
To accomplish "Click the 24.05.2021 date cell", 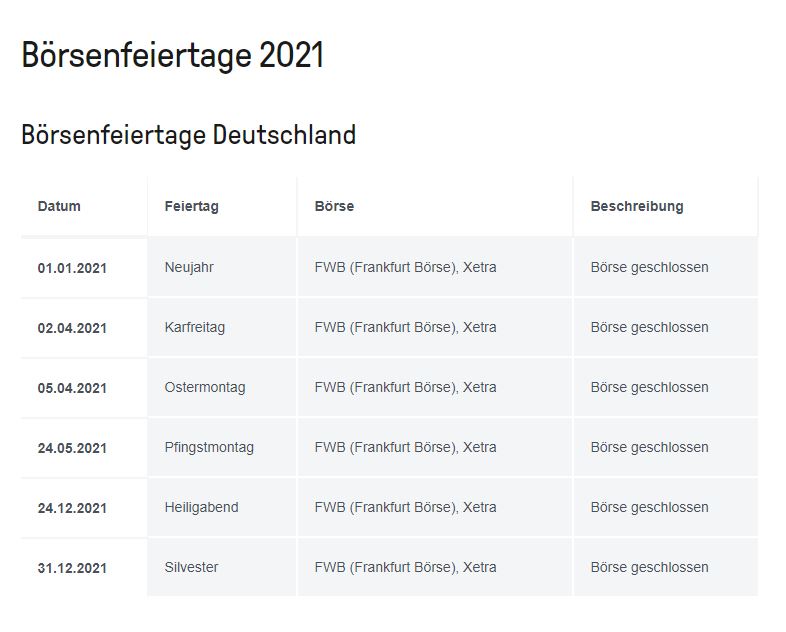I will click(x=72, y=448).
